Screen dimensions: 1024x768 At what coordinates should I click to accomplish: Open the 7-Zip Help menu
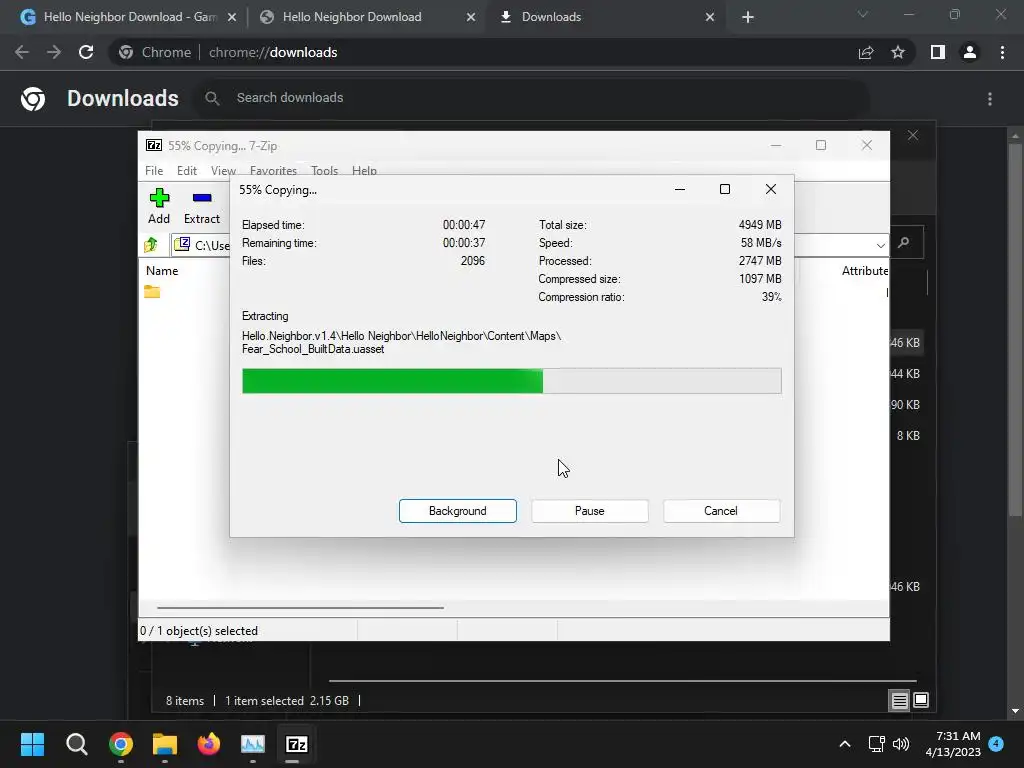[x=364, y=170]
